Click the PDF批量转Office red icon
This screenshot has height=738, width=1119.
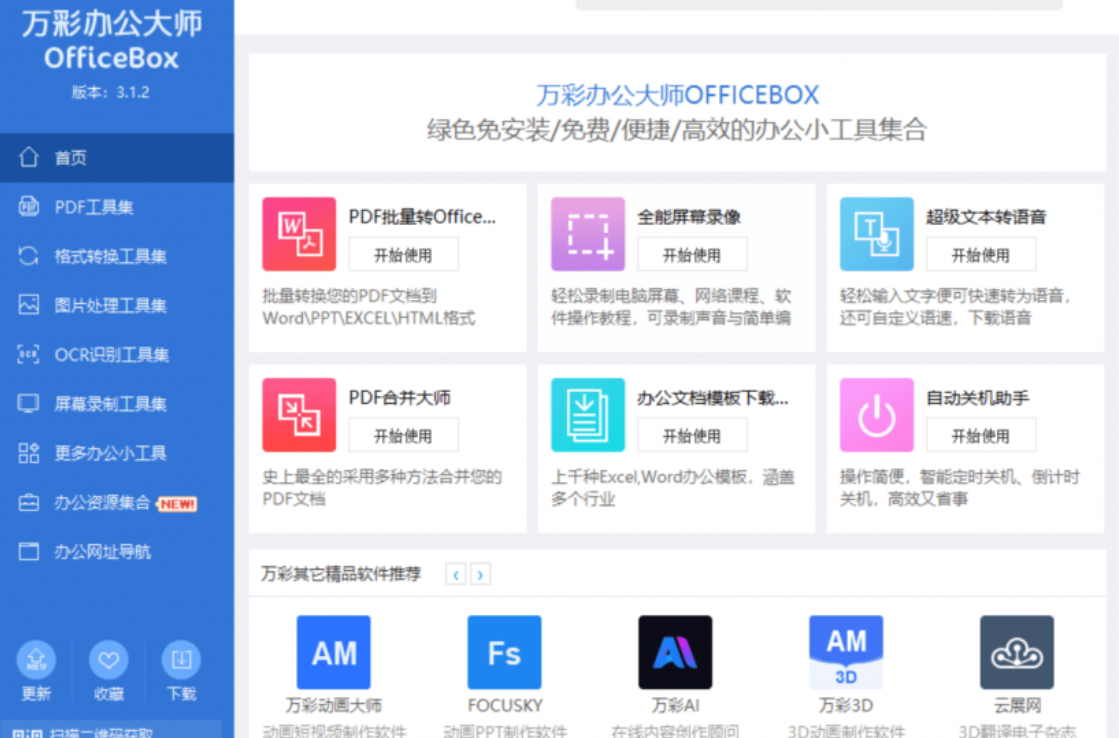pos(299,234)
